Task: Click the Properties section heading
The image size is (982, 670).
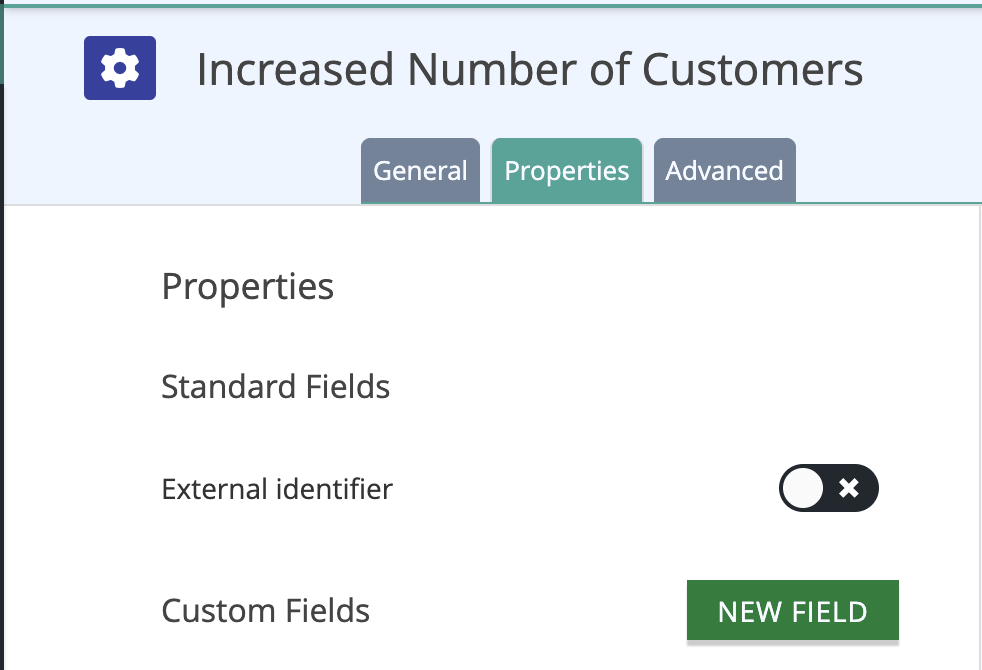Action: tap(247, 287)
